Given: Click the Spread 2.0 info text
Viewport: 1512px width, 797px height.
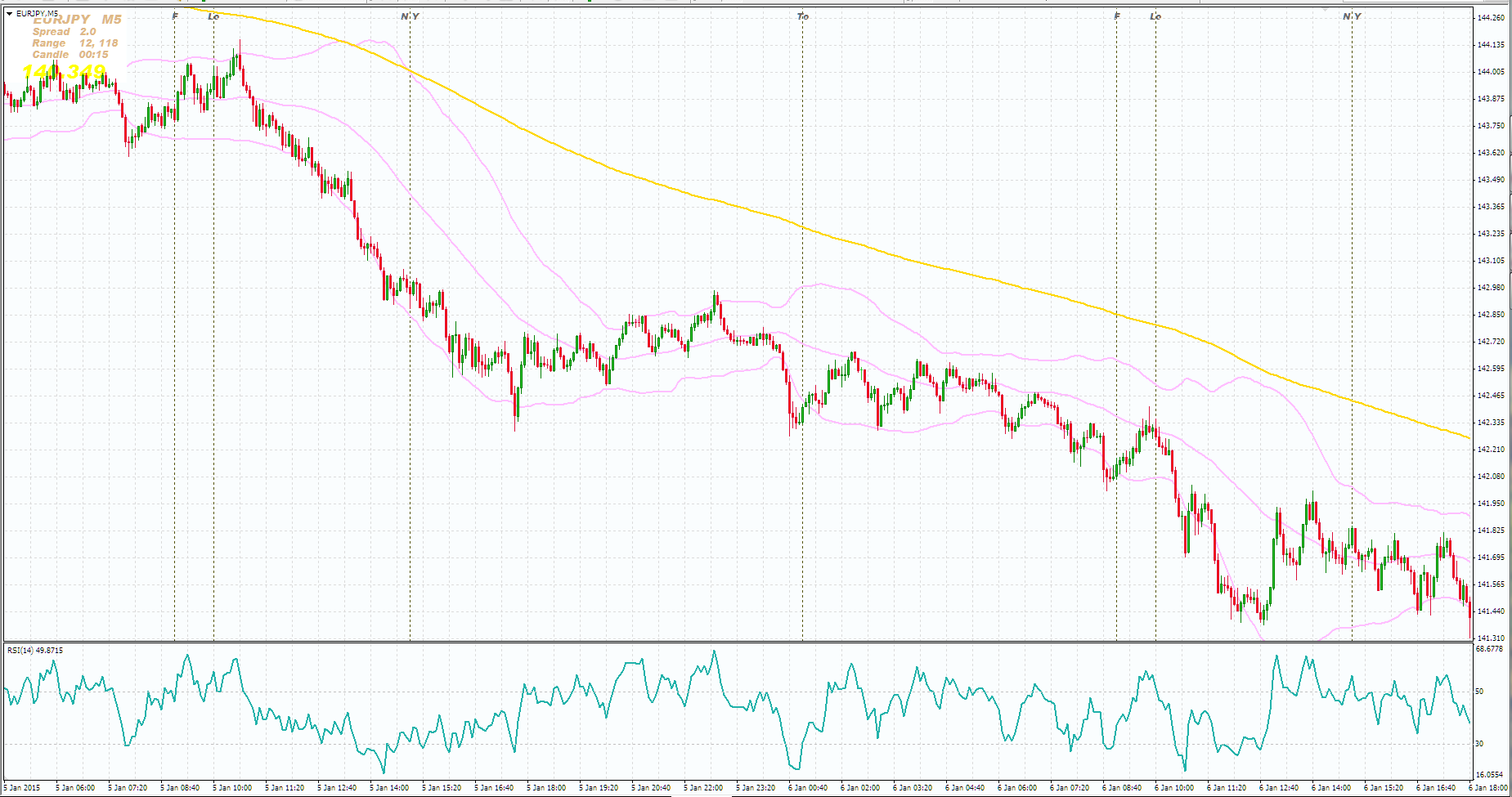Looking at the screenshot, I should (x=64, y=32).
